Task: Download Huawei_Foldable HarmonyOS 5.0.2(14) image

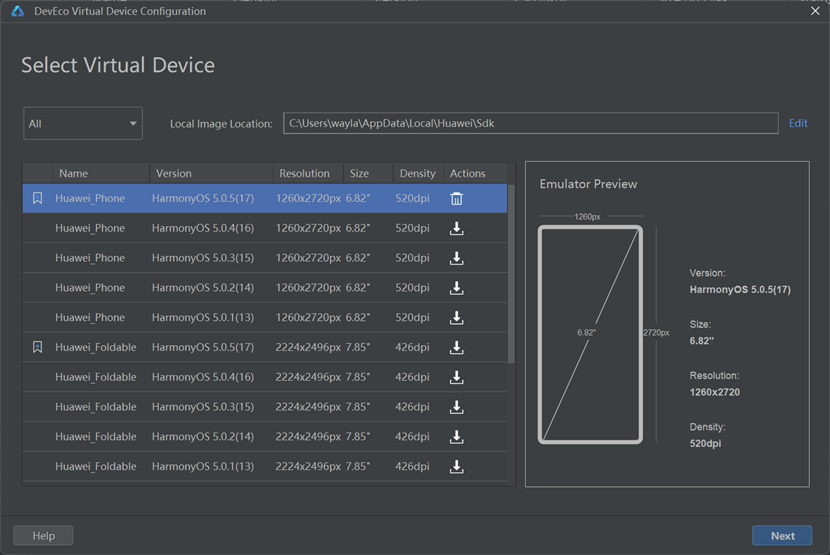Action: (456, 436)
